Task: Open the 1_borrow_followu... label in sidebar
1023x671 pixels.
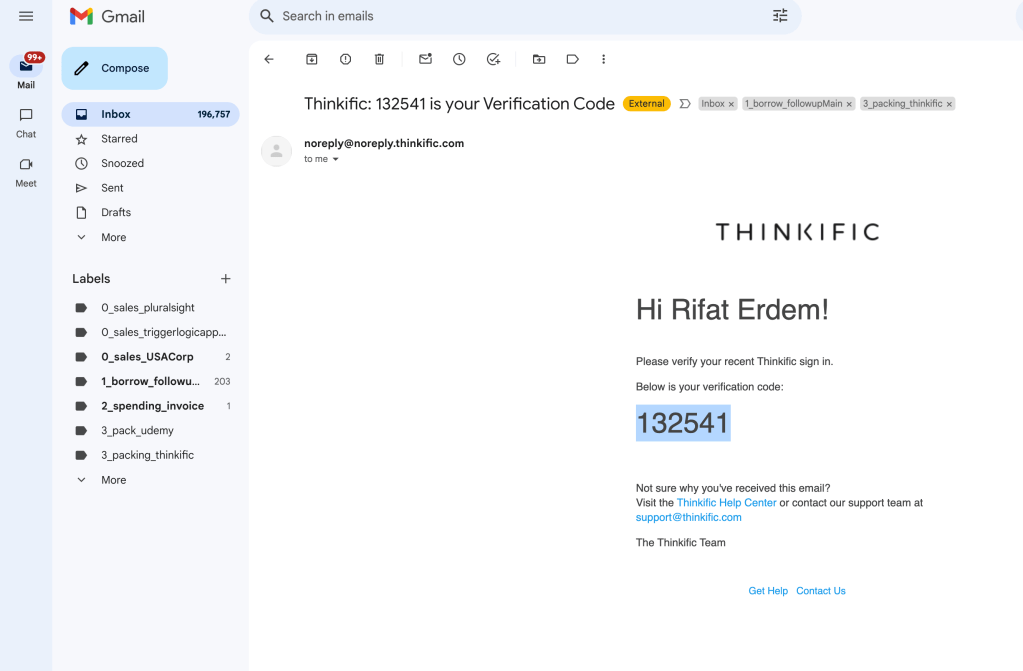Action: pos(150,381)
